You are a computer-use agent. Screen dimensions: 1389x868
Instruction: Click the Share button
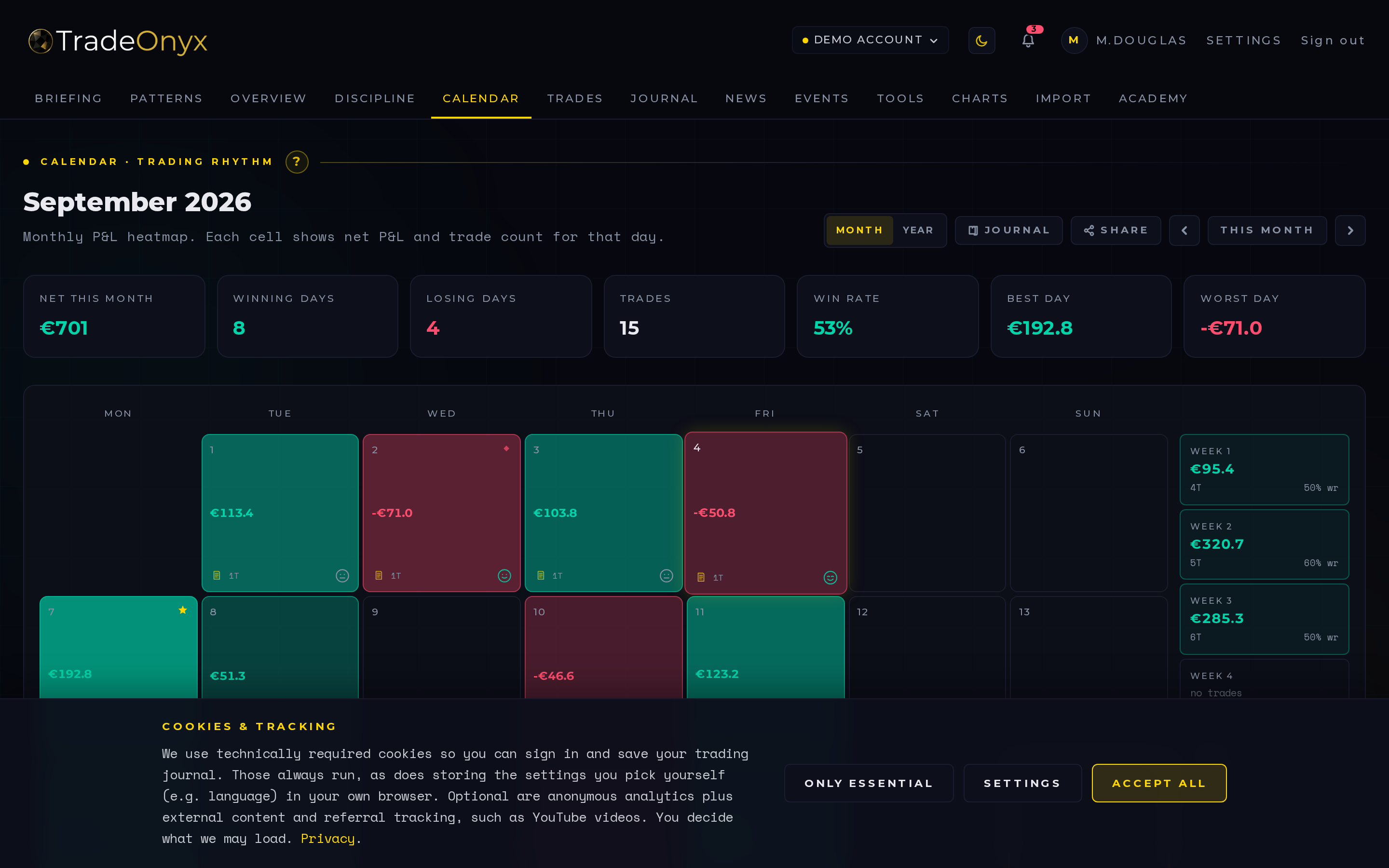[x=1115, y=230]
